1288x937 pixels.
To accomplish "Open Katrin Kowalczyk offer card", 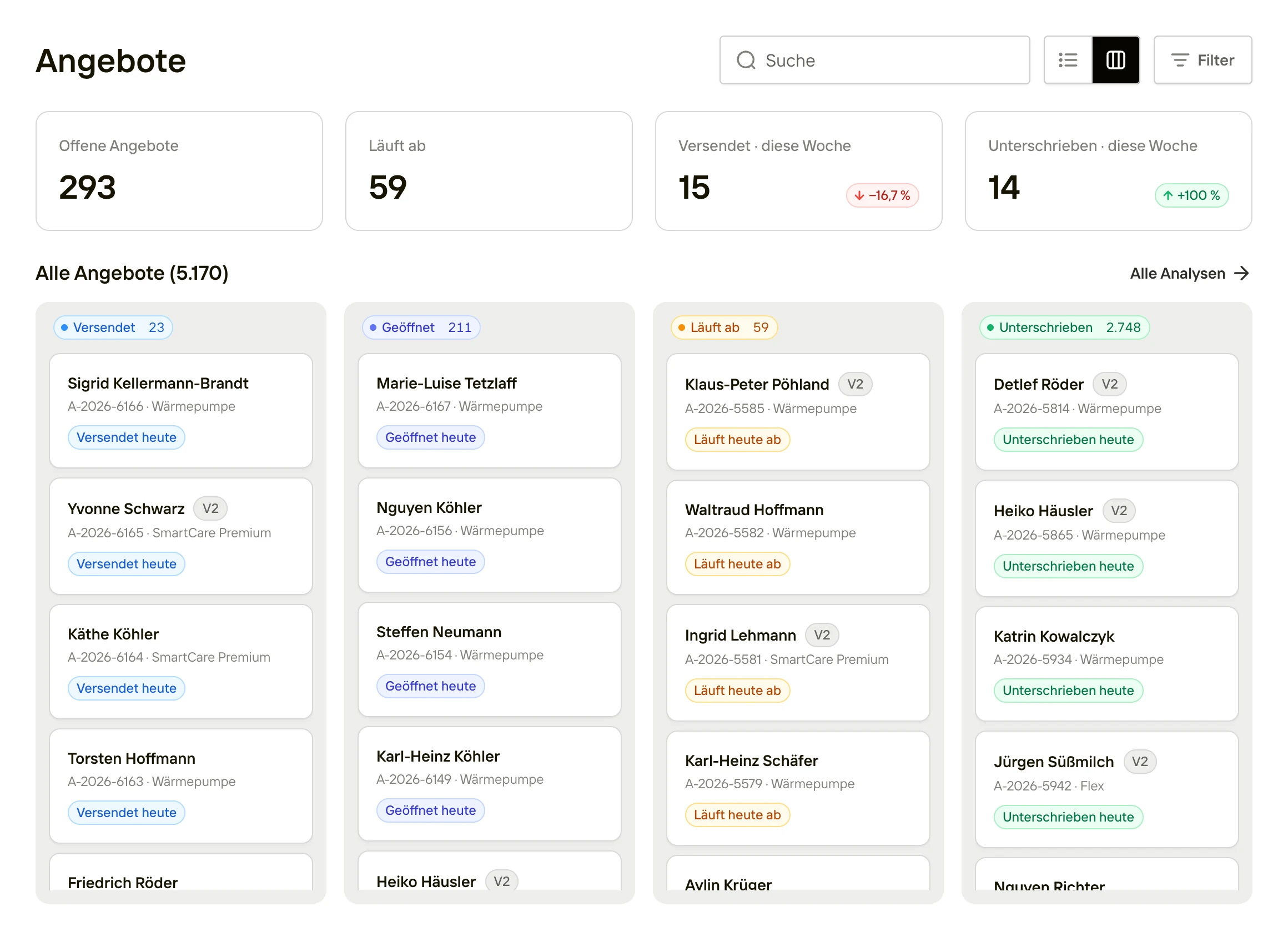I will [1106, 664].
